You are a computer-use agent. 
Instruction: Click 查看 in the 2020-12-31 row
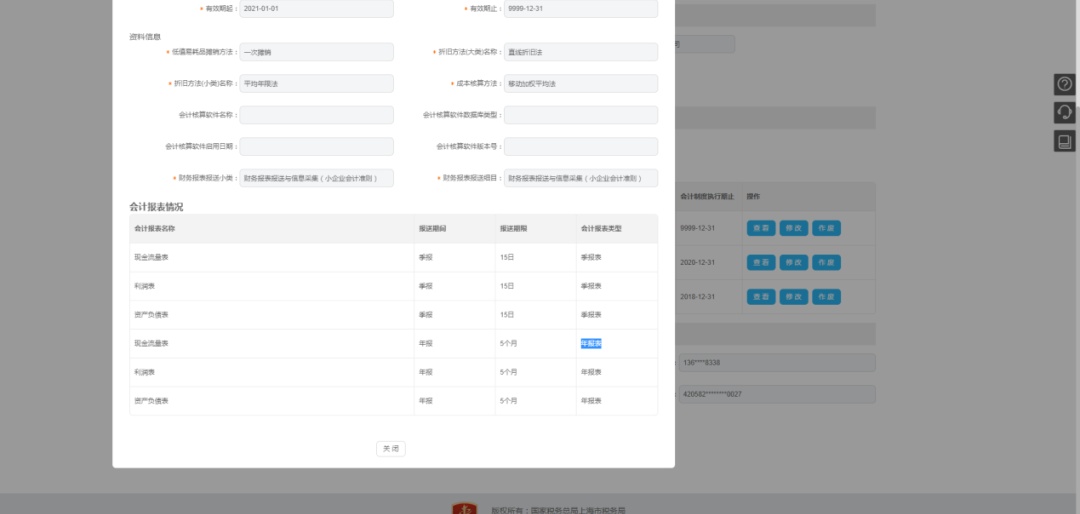pyautogui.click(x=761, y=263)
